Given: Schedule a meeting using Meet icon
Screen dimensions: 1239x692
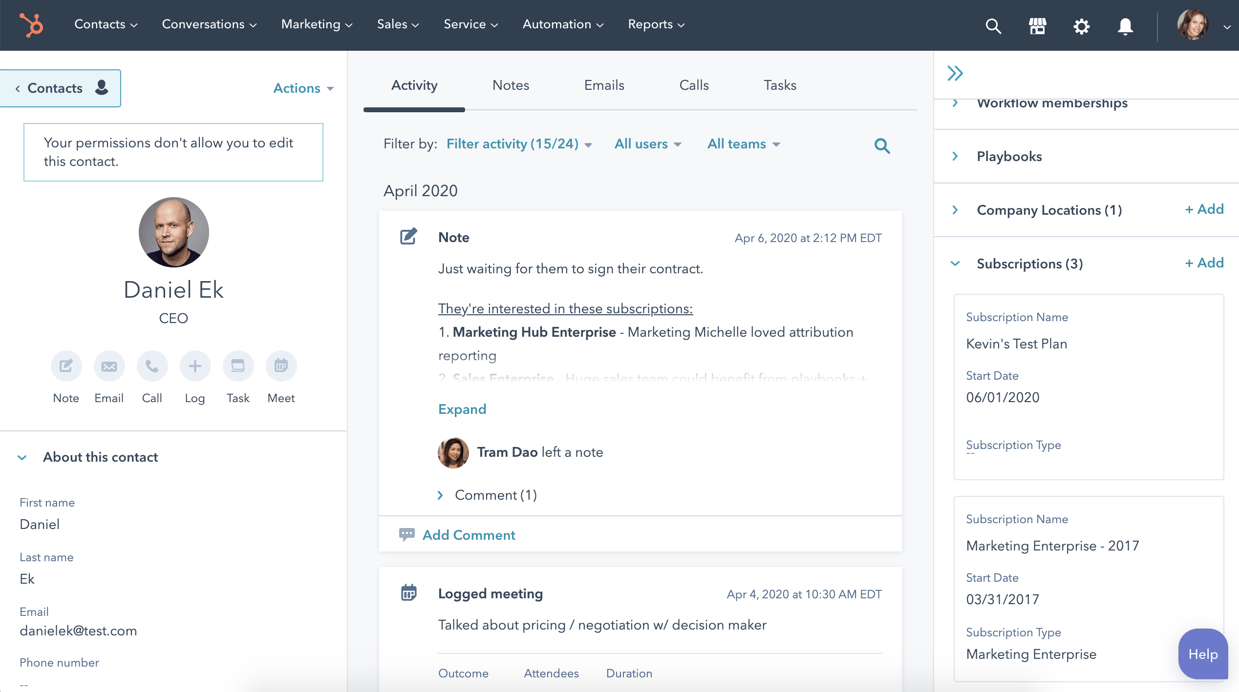Looking at the screenshot, I should tap(281, 366).
